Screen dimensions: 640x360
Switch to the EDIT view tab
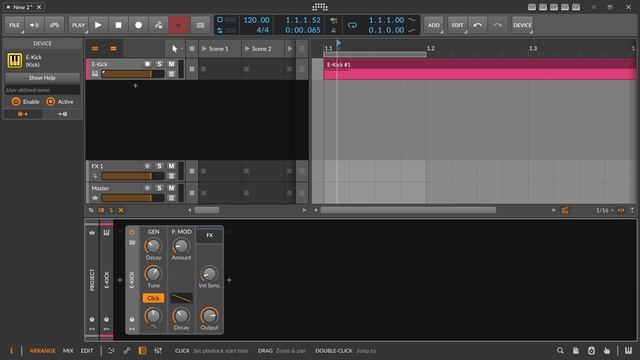point(87,351)
